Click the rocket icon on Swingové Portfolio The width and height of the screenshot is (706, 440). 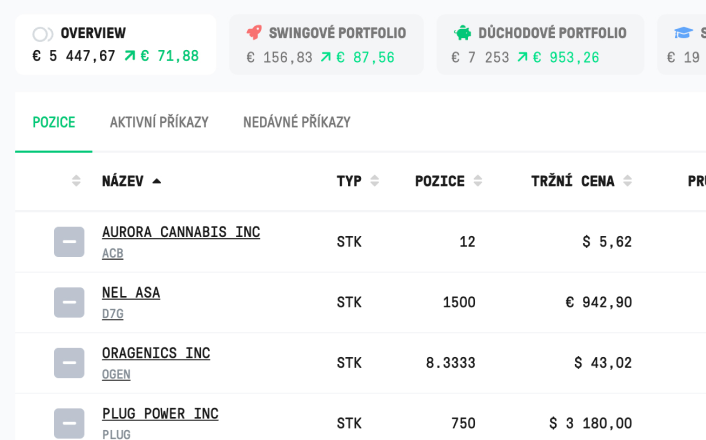254,32
